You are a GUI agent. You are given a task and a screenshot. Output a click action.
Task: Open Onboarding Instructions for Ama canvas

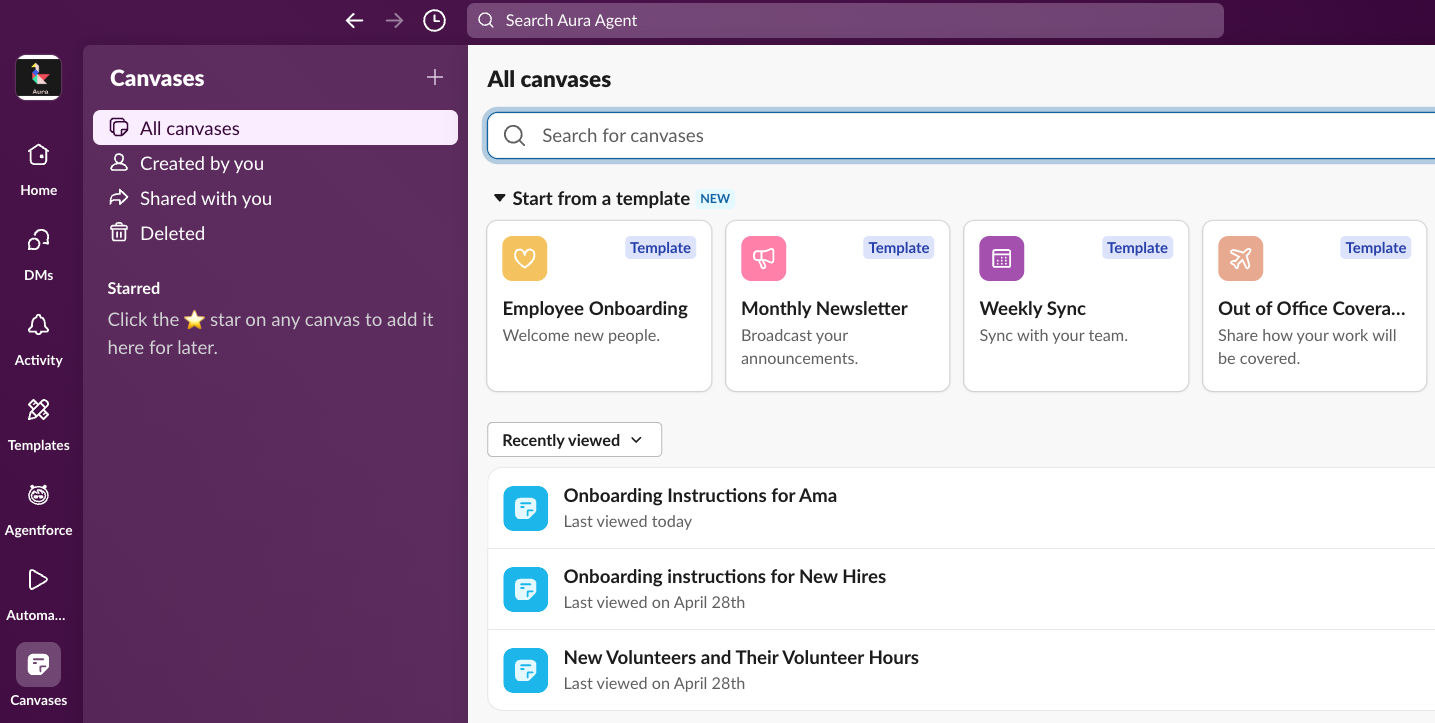(961, 508)
